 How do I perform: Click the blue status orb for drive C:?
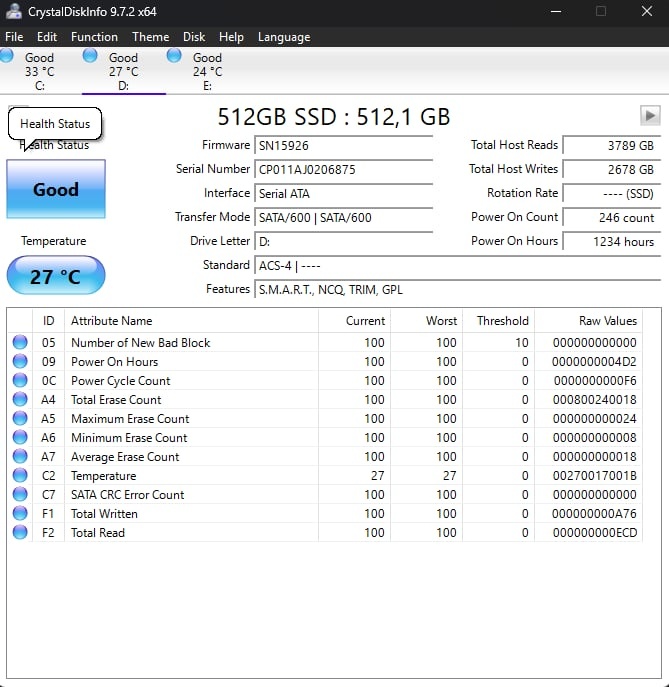(x=6, y=56)
